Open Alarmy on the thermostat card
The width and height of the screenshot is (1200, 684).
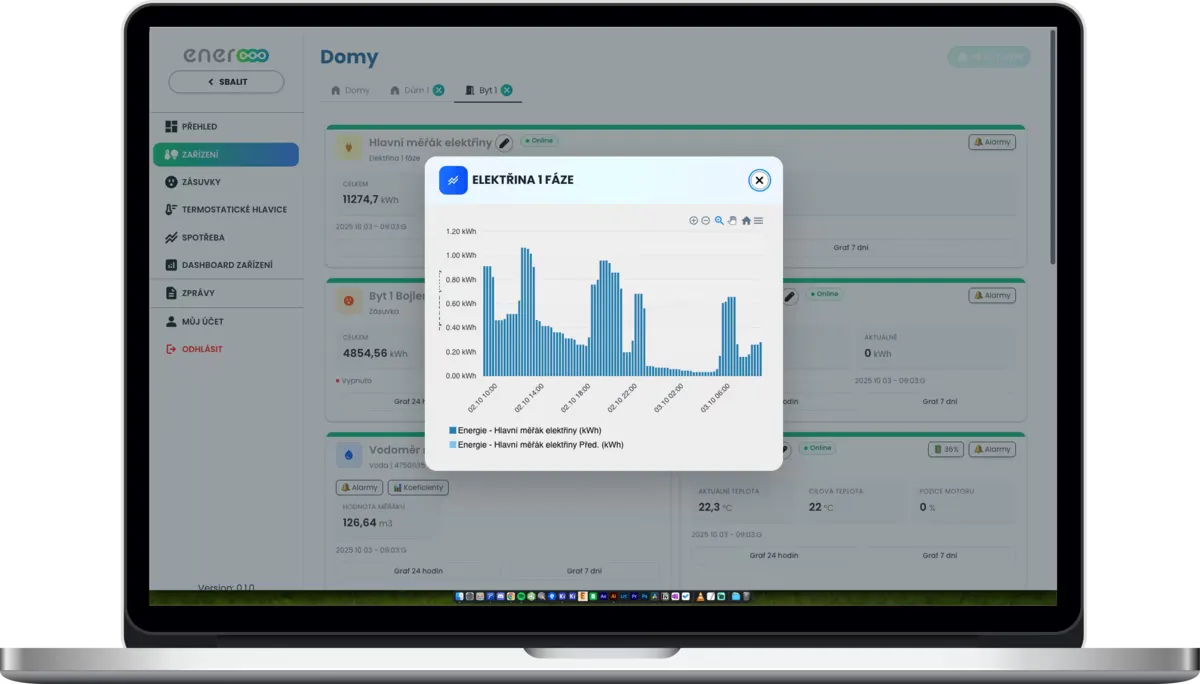tap(992, 449)
